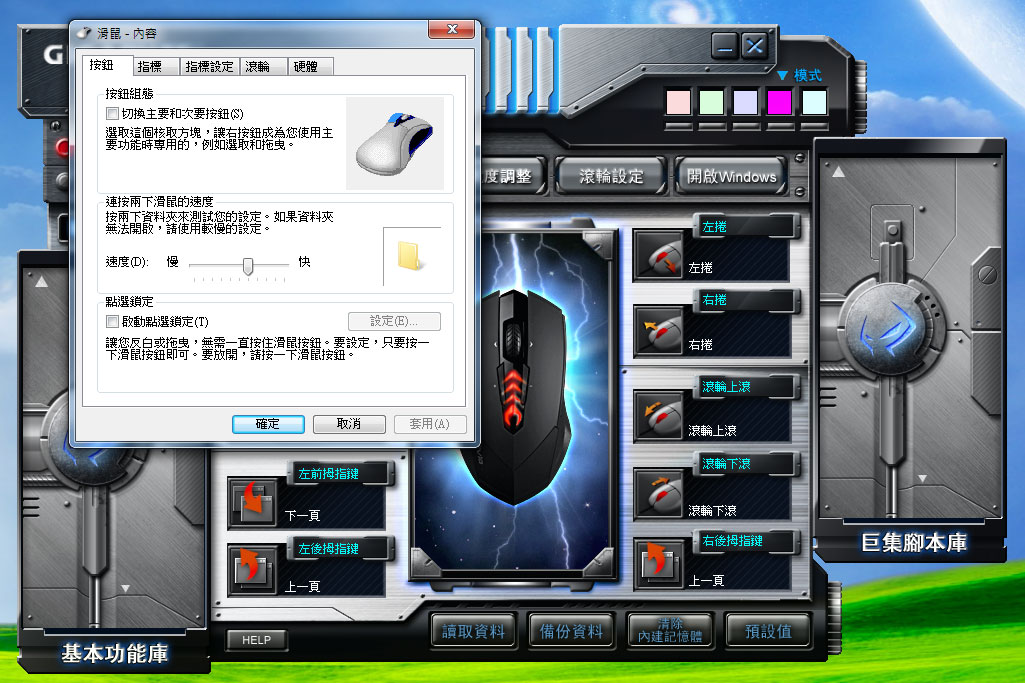
Task: Click the 右後拇指鍵 thumb button icon
Action: 660,563
